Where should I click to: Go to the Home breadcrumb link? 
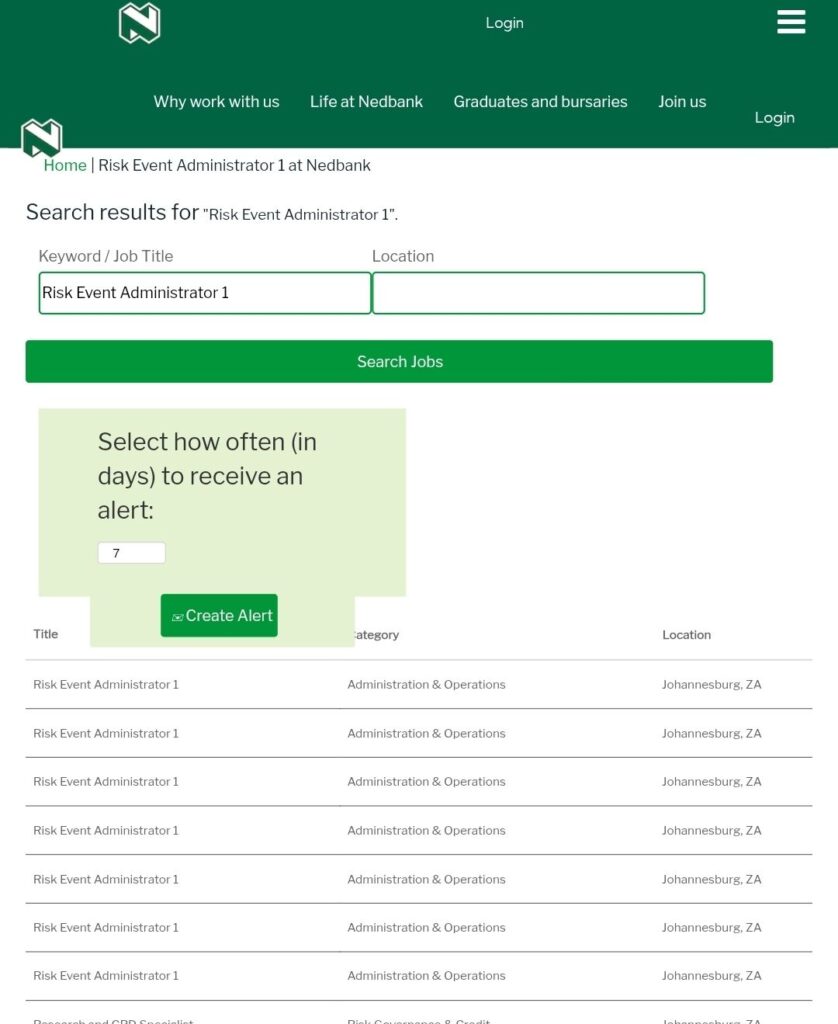pos(65,166)
